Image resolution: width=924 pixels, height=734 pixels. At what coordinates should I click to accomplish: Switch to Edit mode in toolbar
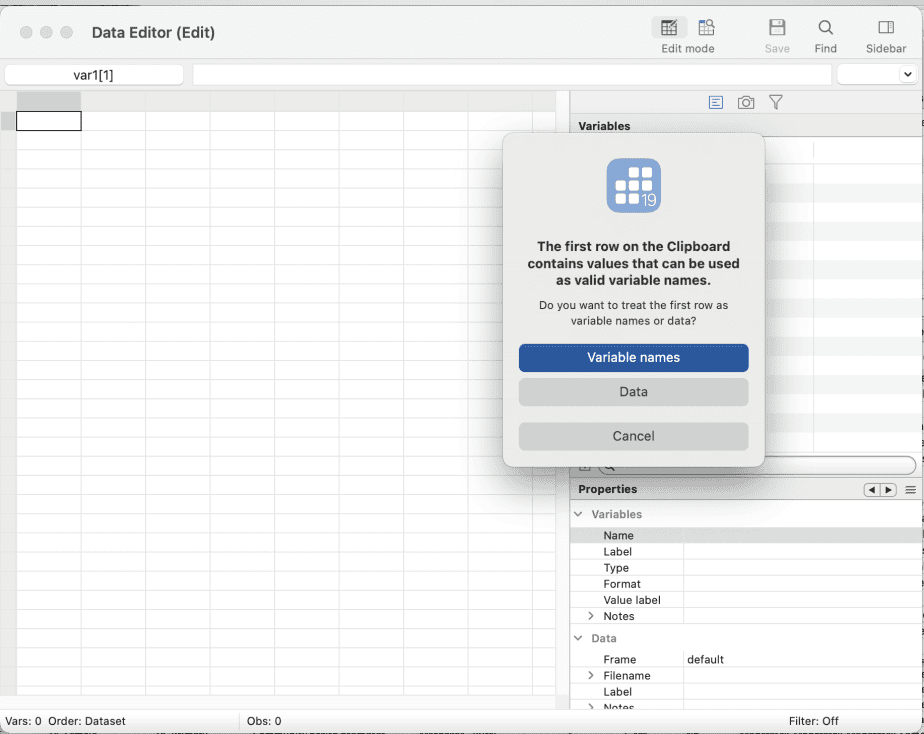pos(669,28)
